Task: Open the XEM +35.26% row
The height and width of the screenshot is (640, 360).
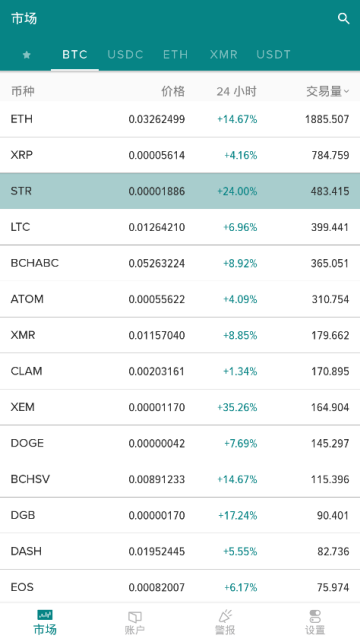Action: (180, 407)
